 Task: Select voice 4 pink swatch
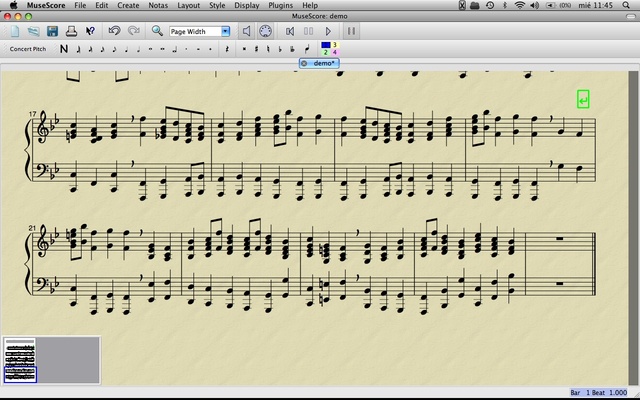click(335, 52)
